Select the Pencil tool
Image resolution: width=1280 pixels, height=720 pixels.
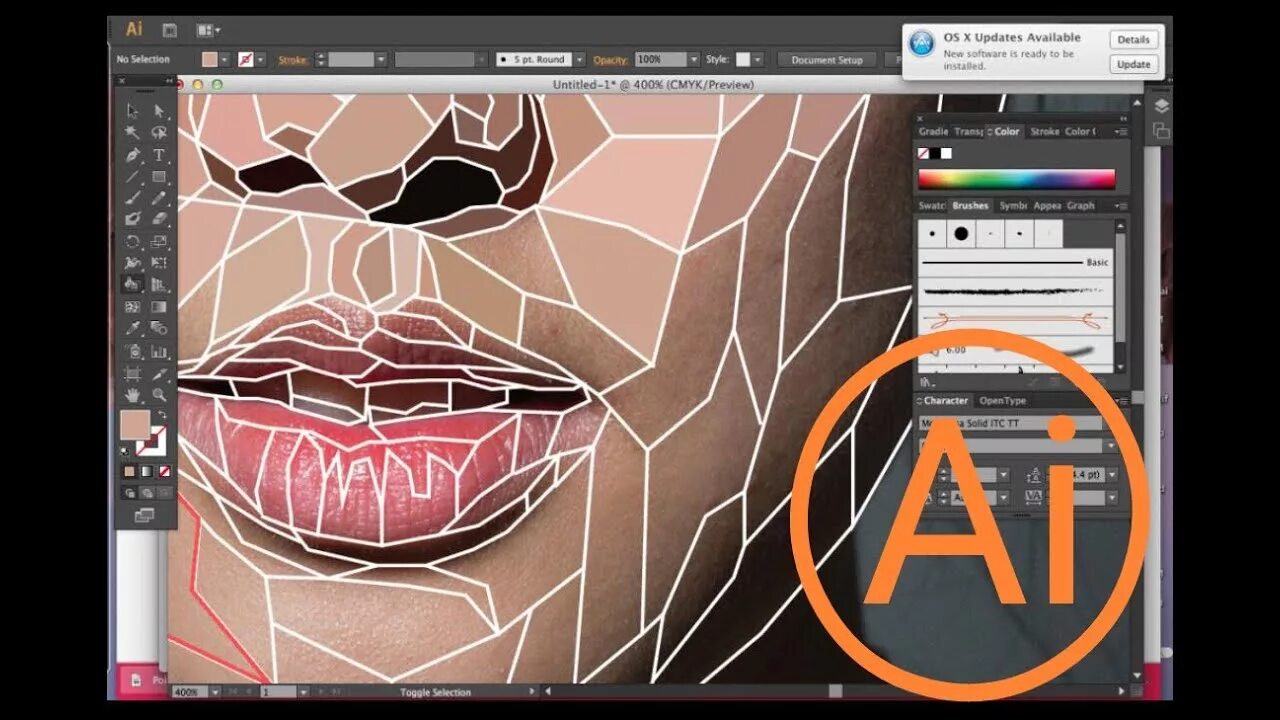(x=159, y=198)
